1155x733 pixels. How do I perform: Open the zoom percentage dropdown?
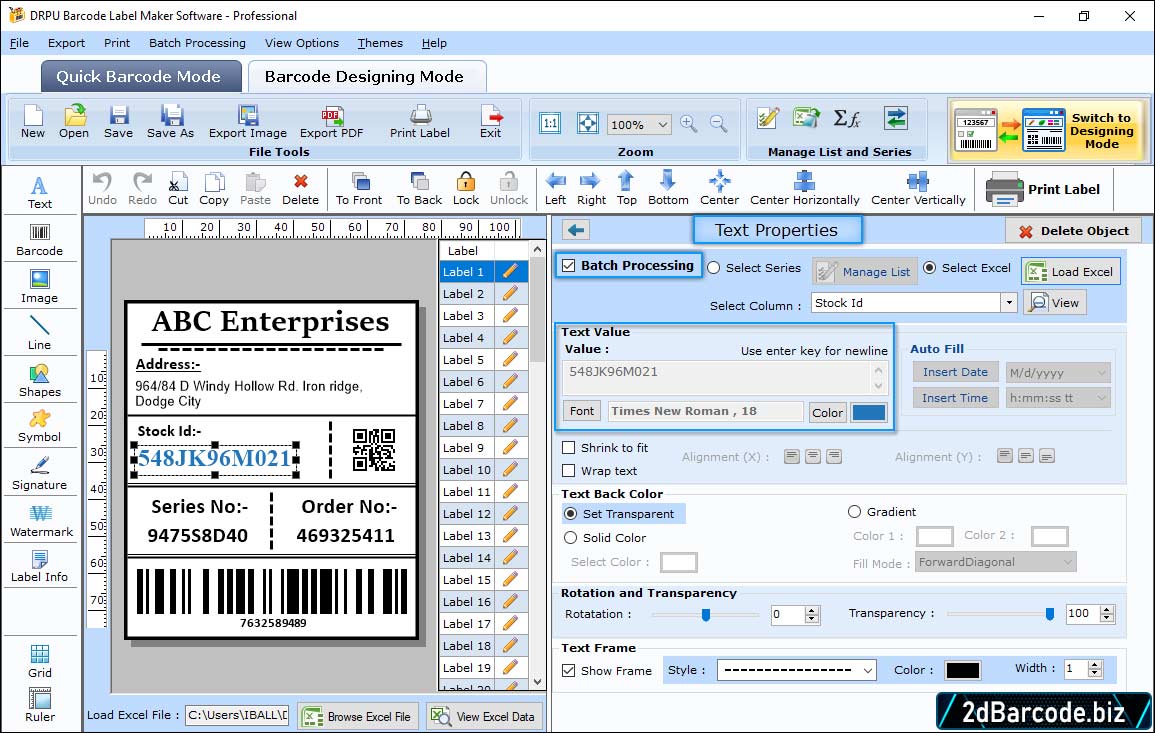[x=662, y=124]
